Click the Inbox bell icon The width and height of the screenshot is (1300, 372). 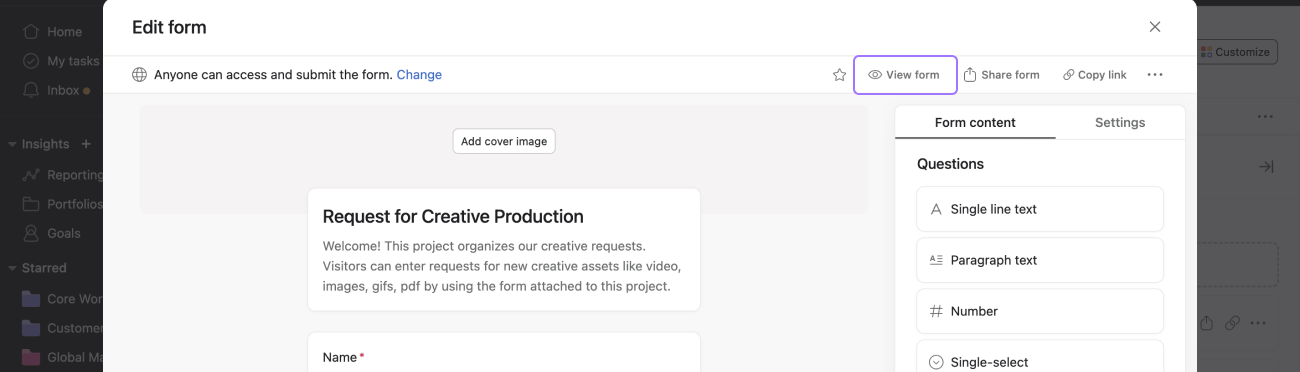click(31, 90)
